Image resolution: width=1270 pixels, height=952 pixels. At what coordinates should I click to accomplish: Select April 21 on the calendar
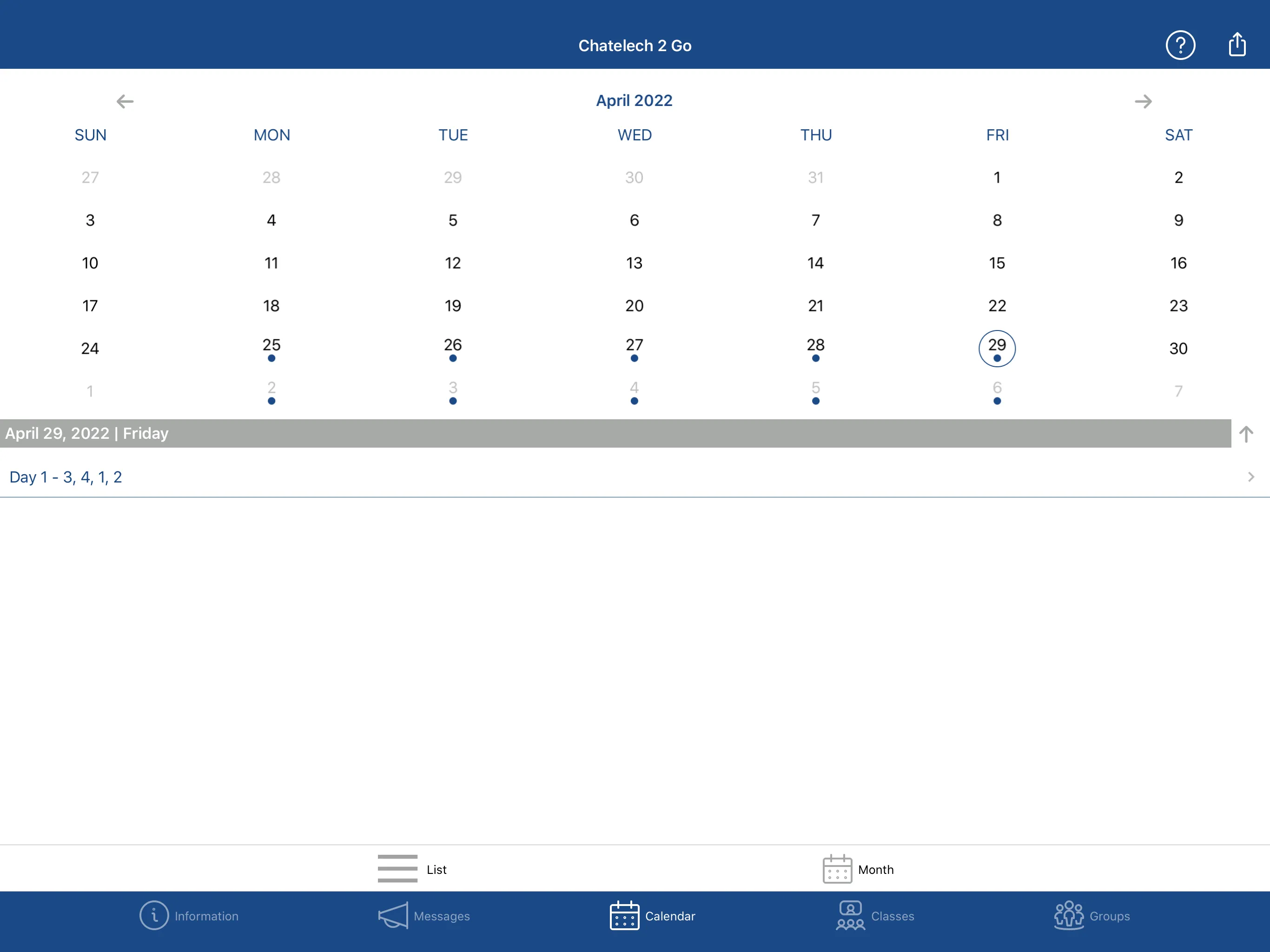(x=815, y=305)
